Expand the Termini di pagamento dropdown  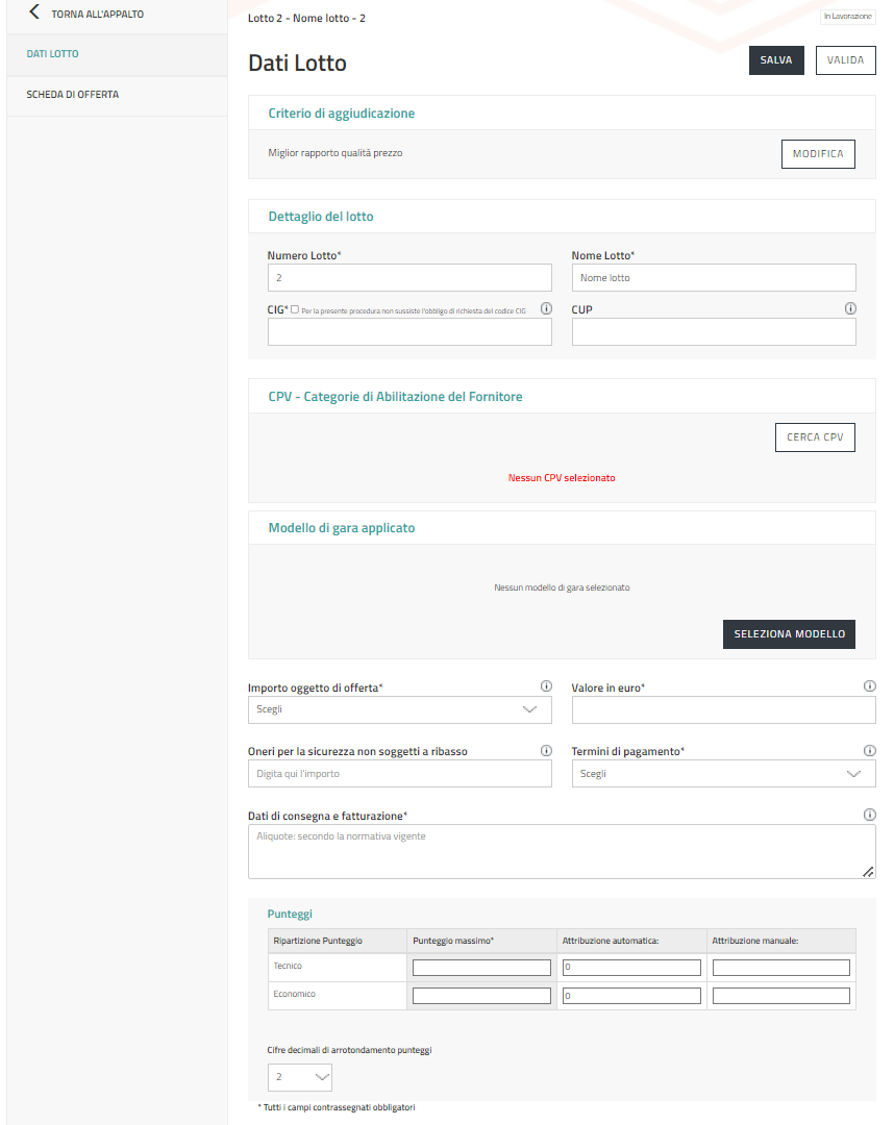point(723,774)
